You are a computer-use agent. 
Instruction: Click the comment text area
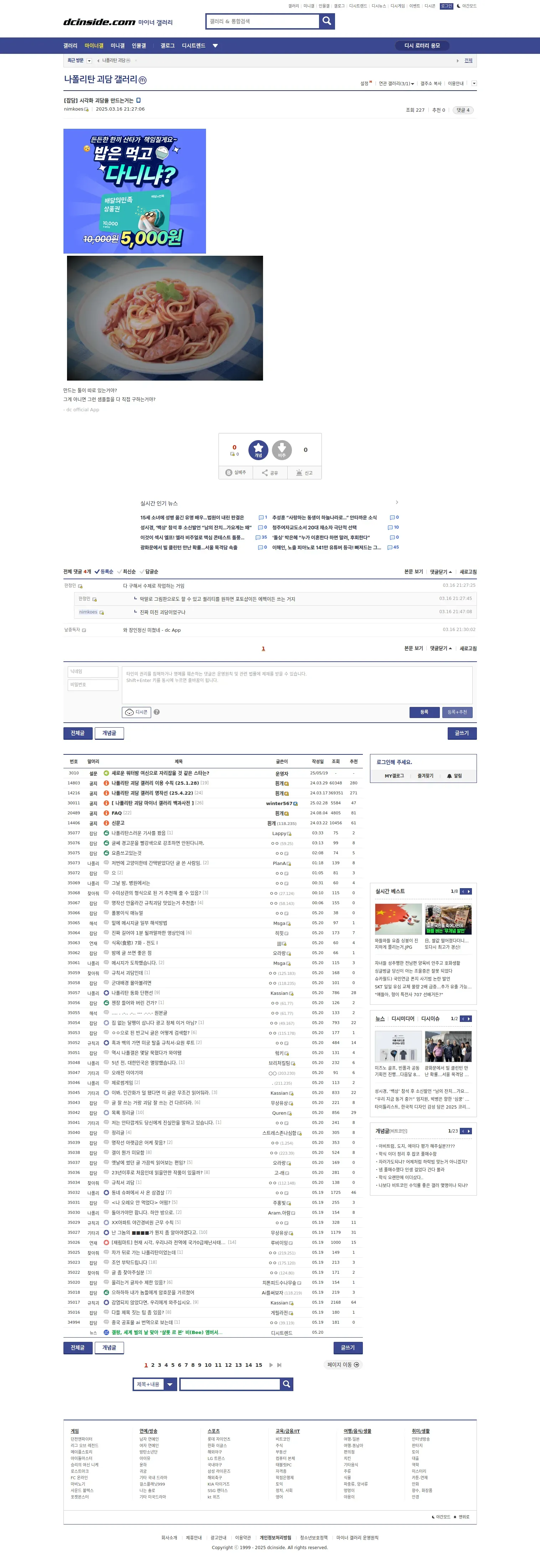297,685
